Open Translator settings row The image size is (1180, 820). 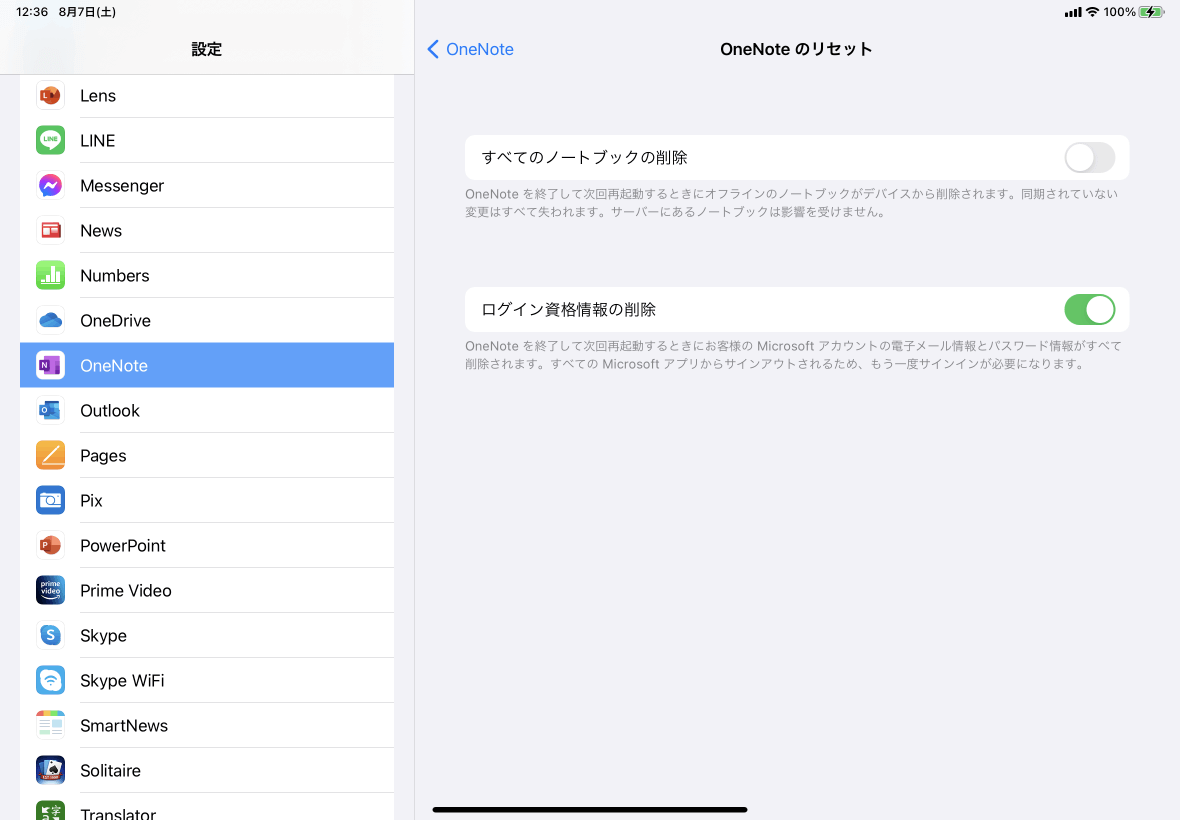pos(207,807)
